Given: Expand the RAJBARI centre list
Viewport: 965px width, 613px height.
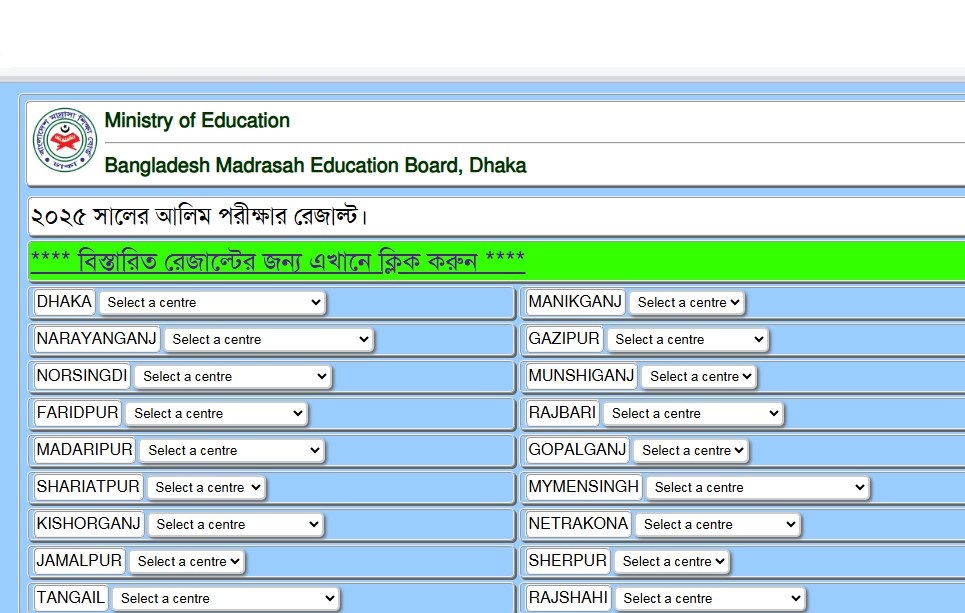Looking at the screenshot, I should (x=693, y=413).
